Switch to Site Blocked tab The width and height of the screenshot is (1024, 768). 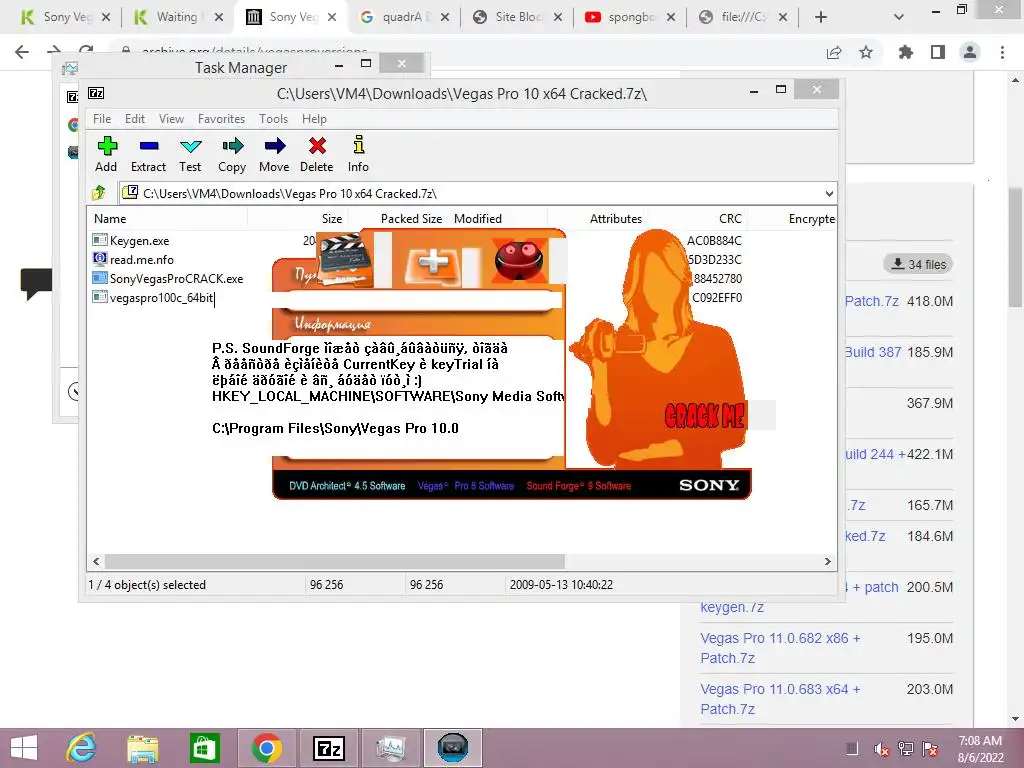pos(517,17)
